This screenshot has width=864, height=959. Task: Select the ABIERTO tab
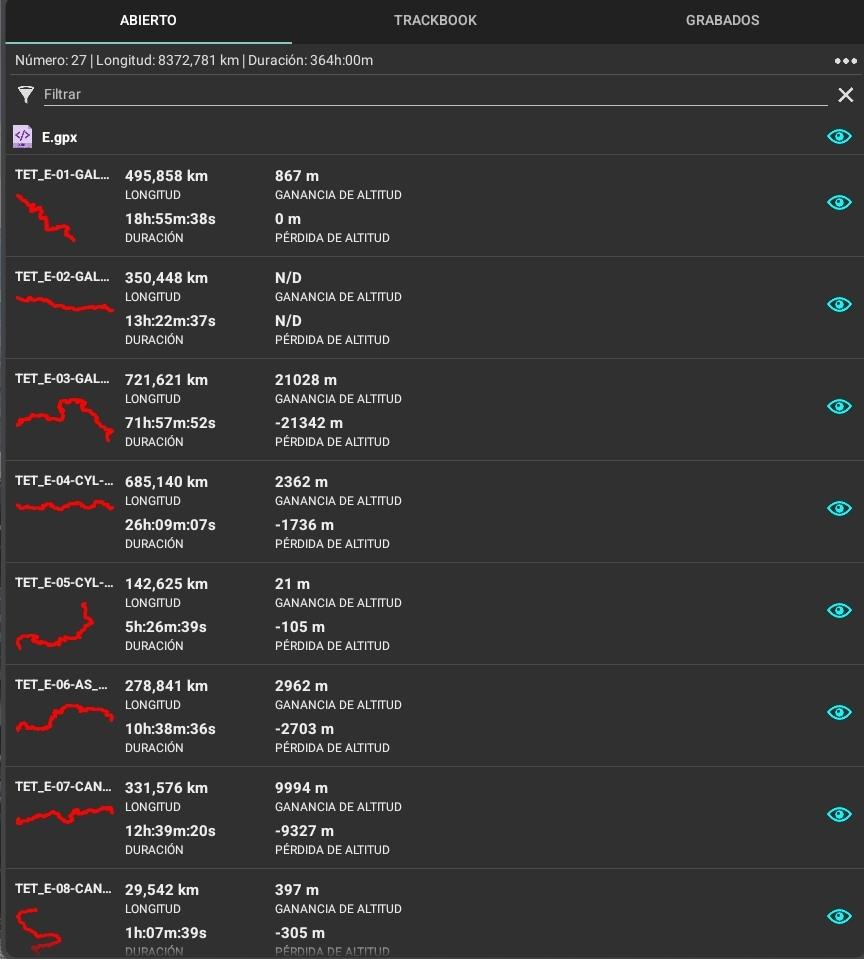pos(148,20)
